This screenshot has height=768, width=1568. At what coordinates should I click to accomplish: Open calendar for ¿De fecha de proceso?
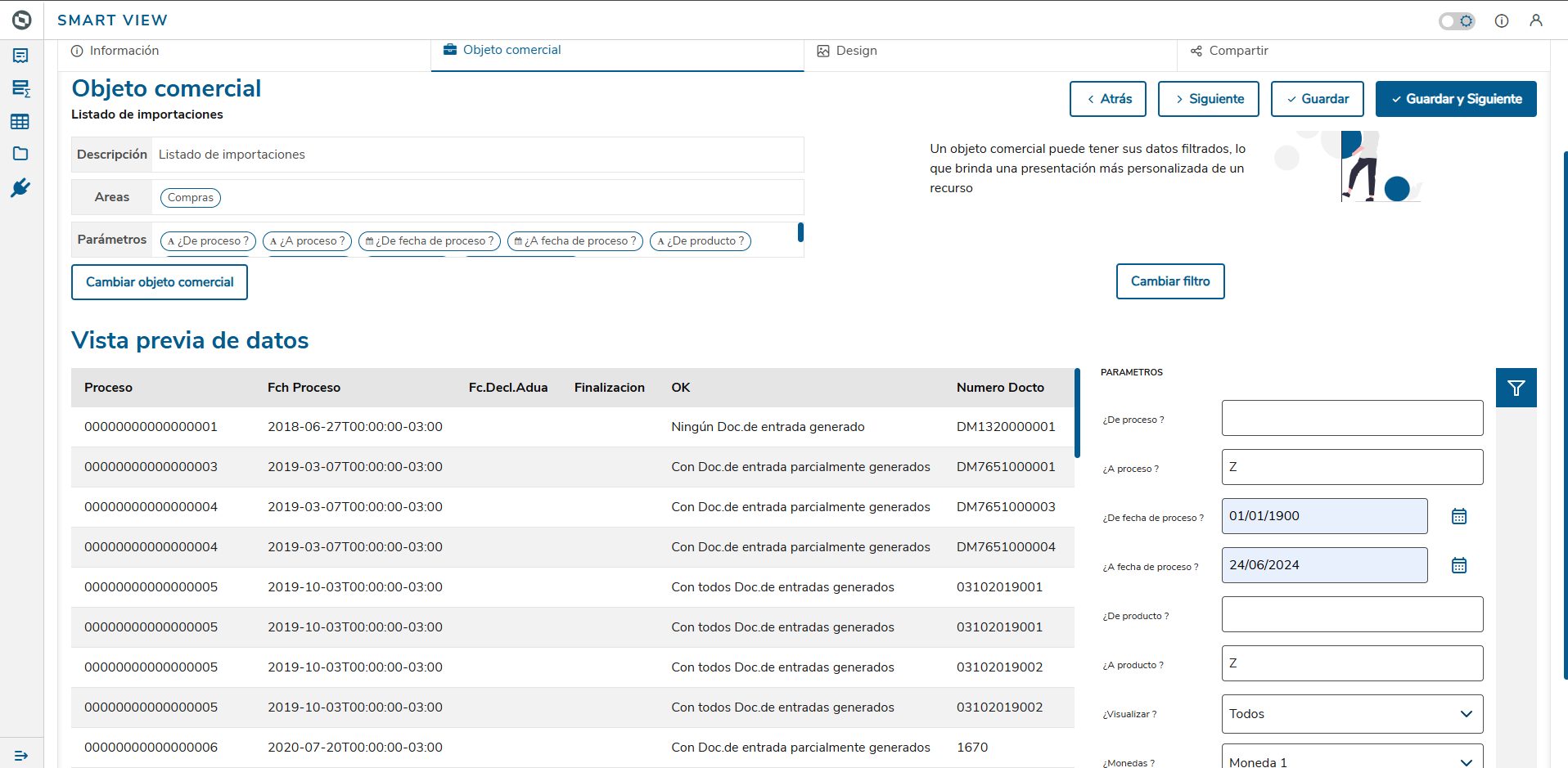click(1459, 516)
